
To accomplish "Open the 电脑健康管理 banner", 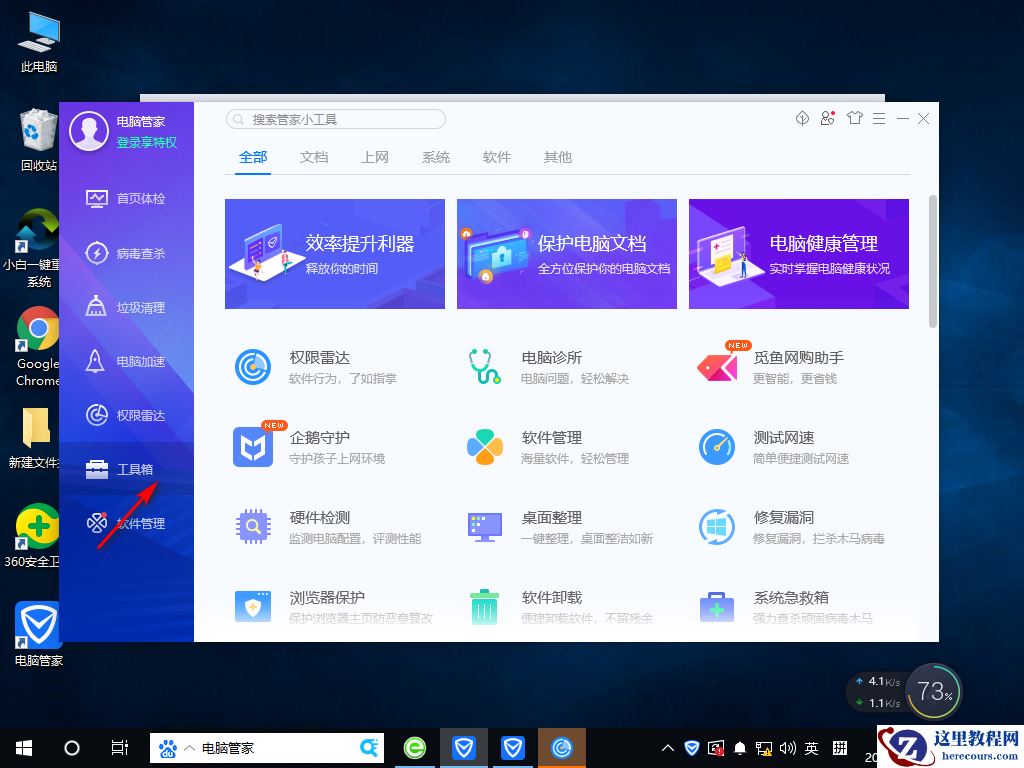I will 798,253.
